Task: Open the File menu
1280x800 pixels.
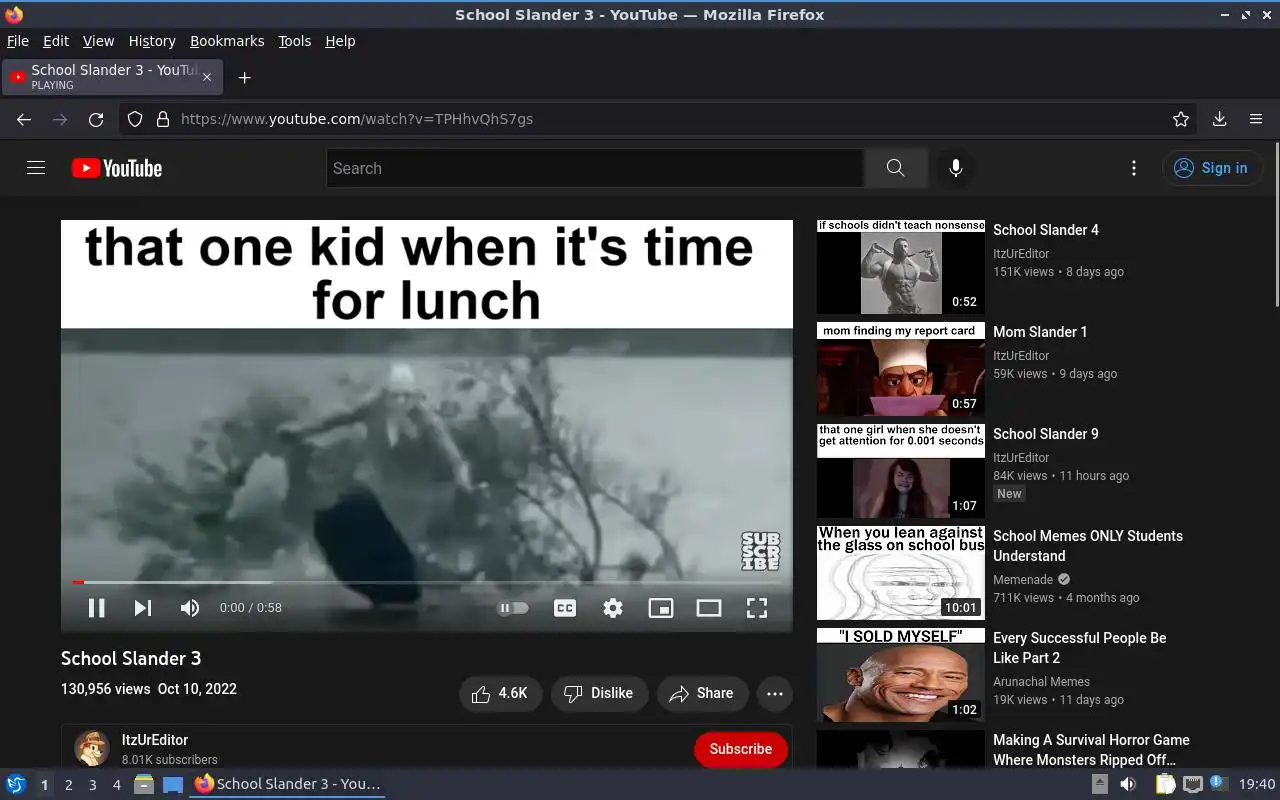Action: [x=18, y=41]
